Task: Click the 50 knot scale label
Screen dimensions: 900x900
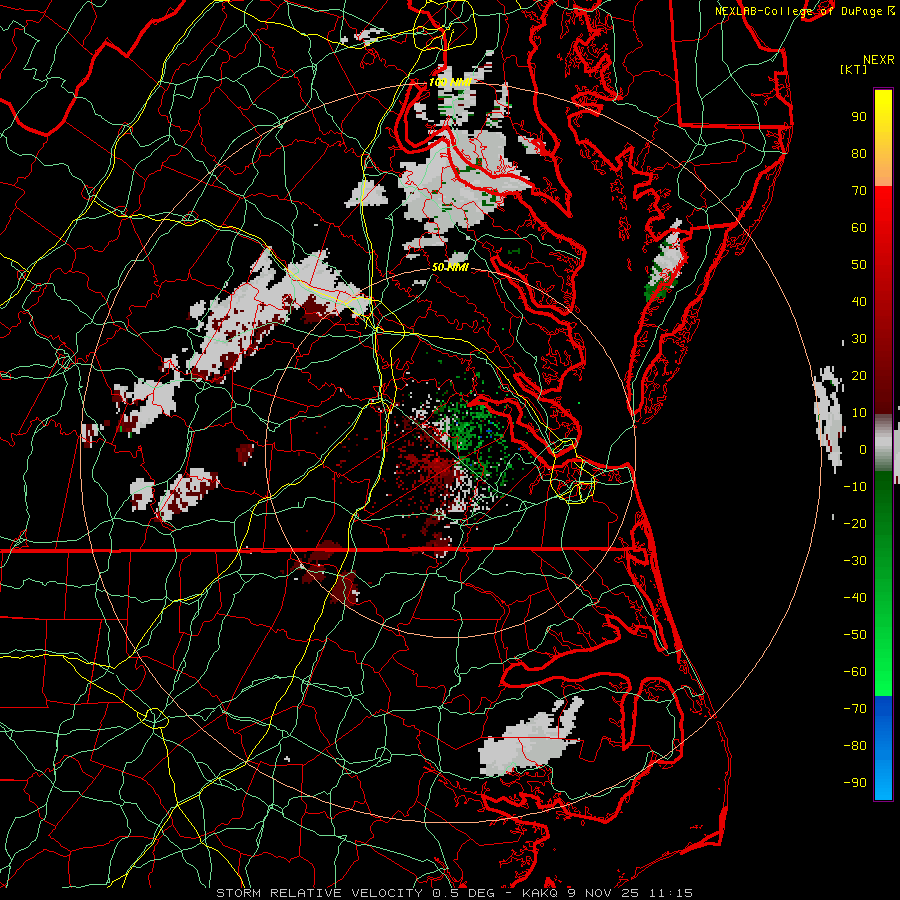Action: pyautogui.click(x=859, y=265)
